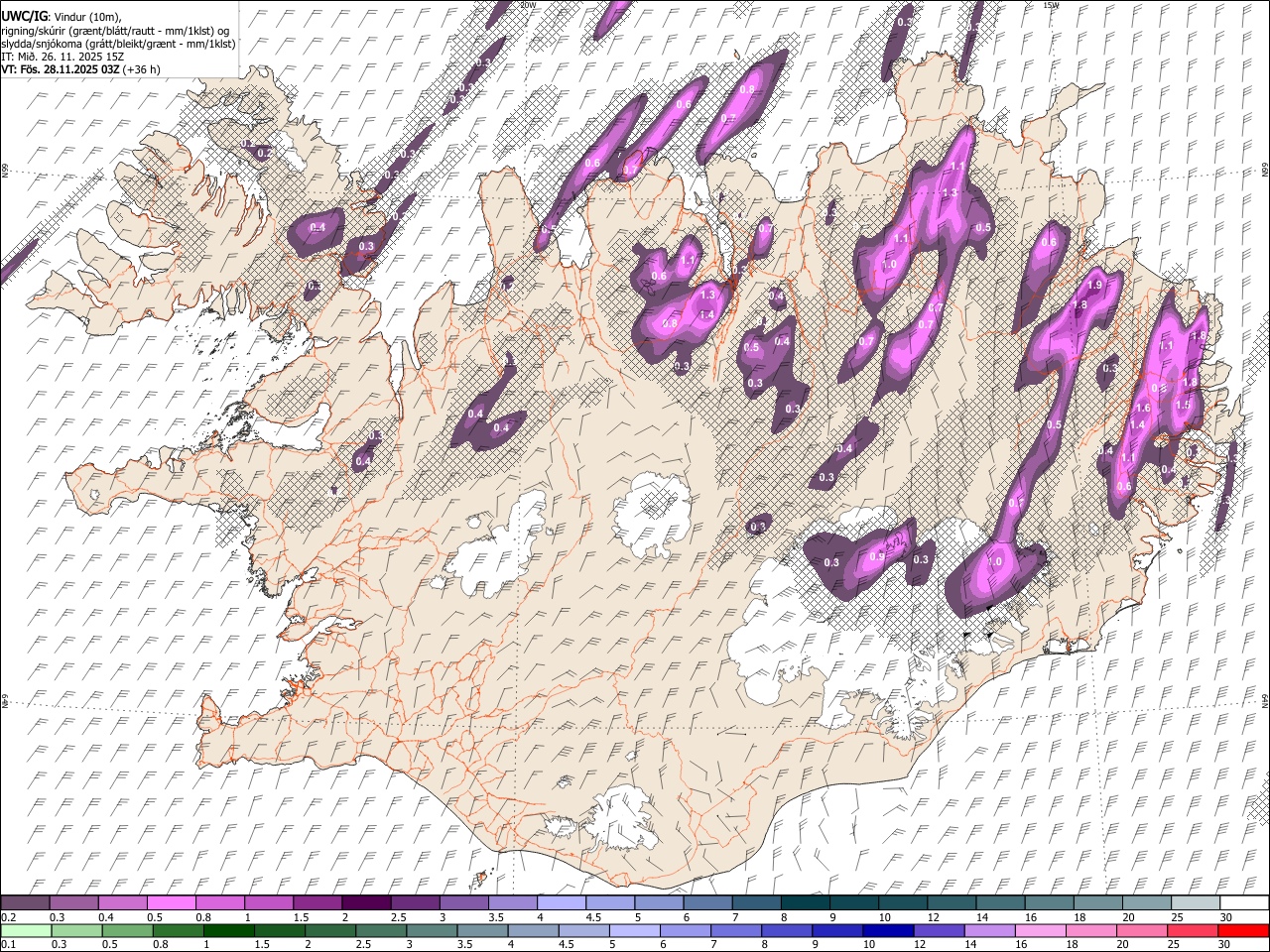Select green-blue legend swatch between 7 and 8

point(735,930)
